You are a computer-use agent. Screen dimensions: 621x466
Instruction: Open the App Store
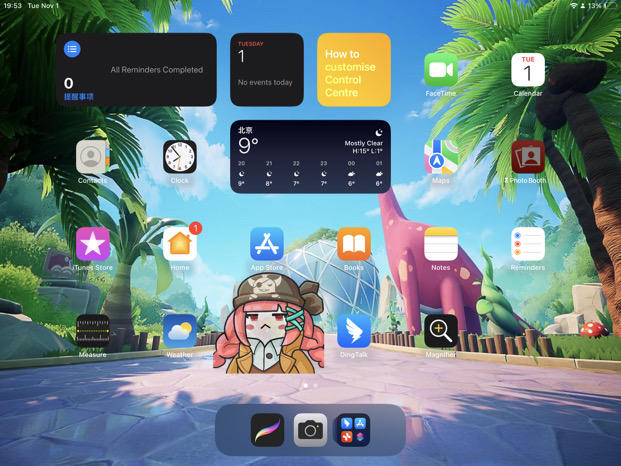267,244
